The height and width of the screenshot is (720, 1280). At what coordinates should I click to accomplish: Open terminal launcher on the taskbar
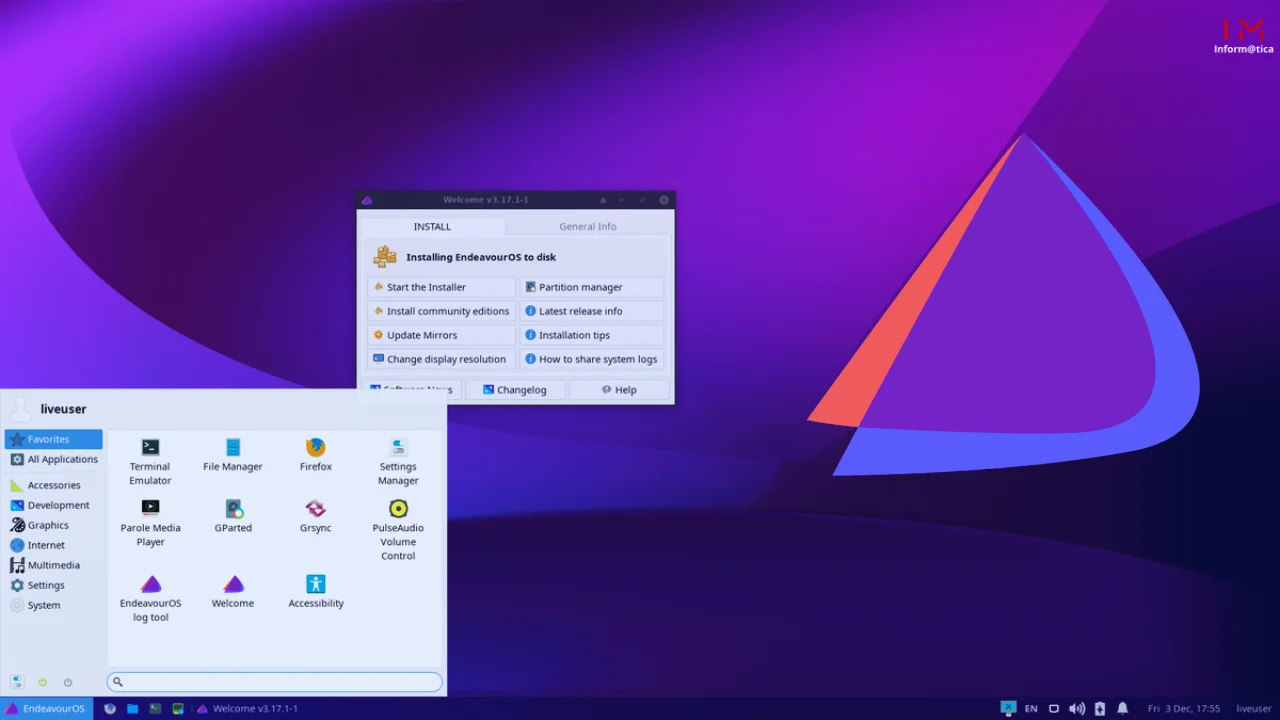(155, 708)
